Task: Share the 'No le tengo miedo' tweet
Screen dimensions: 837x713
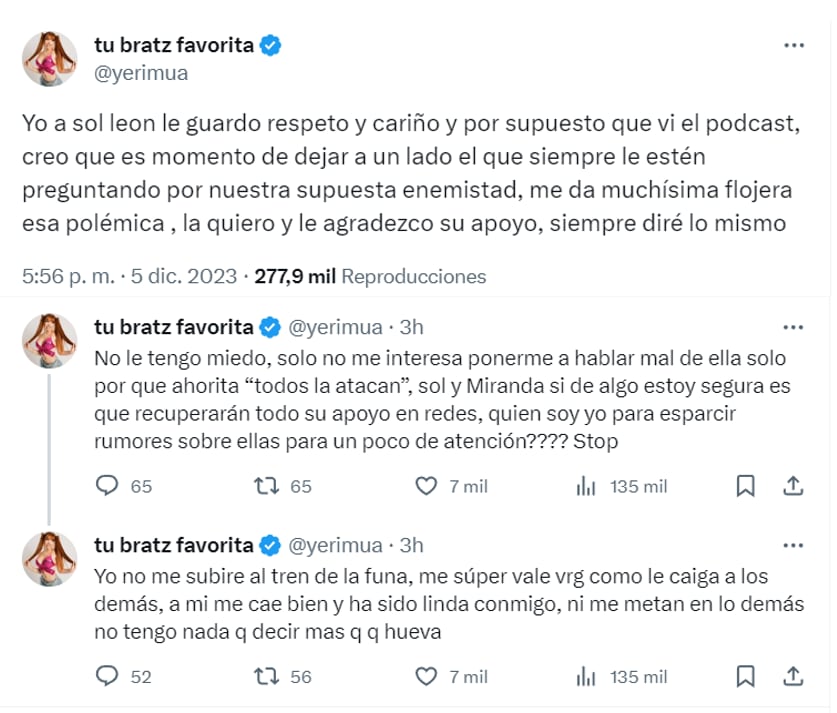Action: point(793,486)
